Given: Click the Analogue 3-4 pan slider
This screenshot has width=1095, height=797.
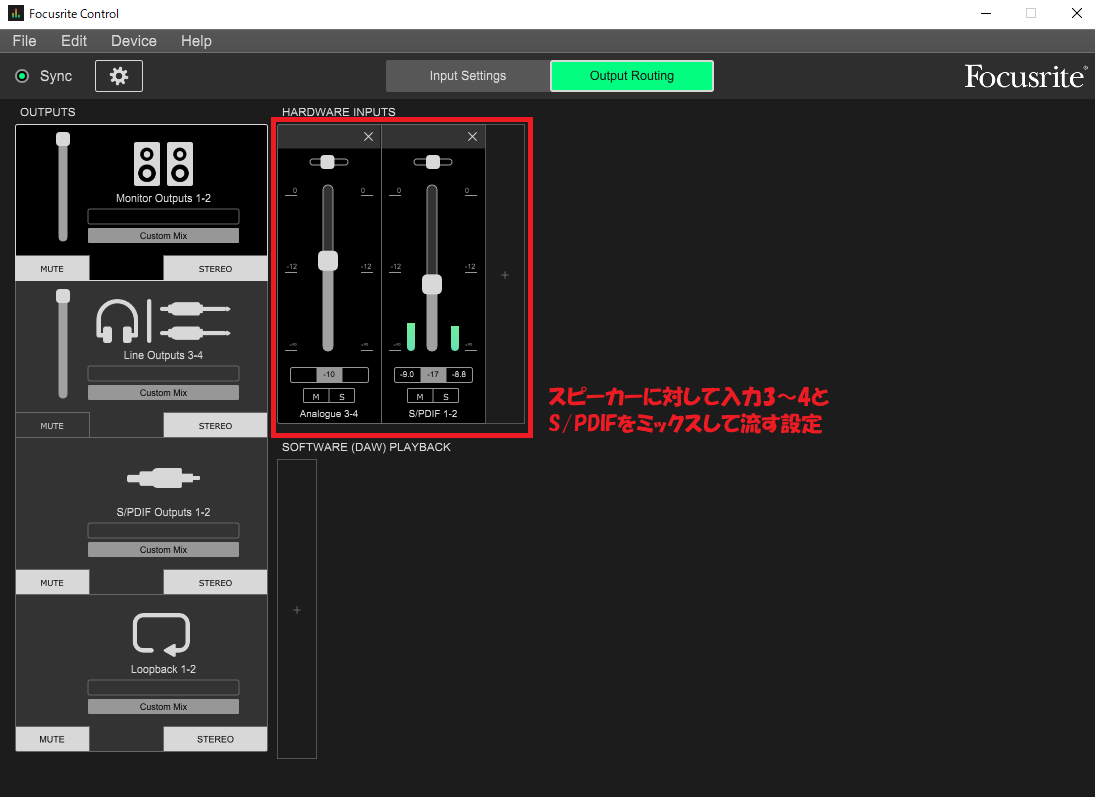Looking at the screenshot, I should click(x=328, y=162).
